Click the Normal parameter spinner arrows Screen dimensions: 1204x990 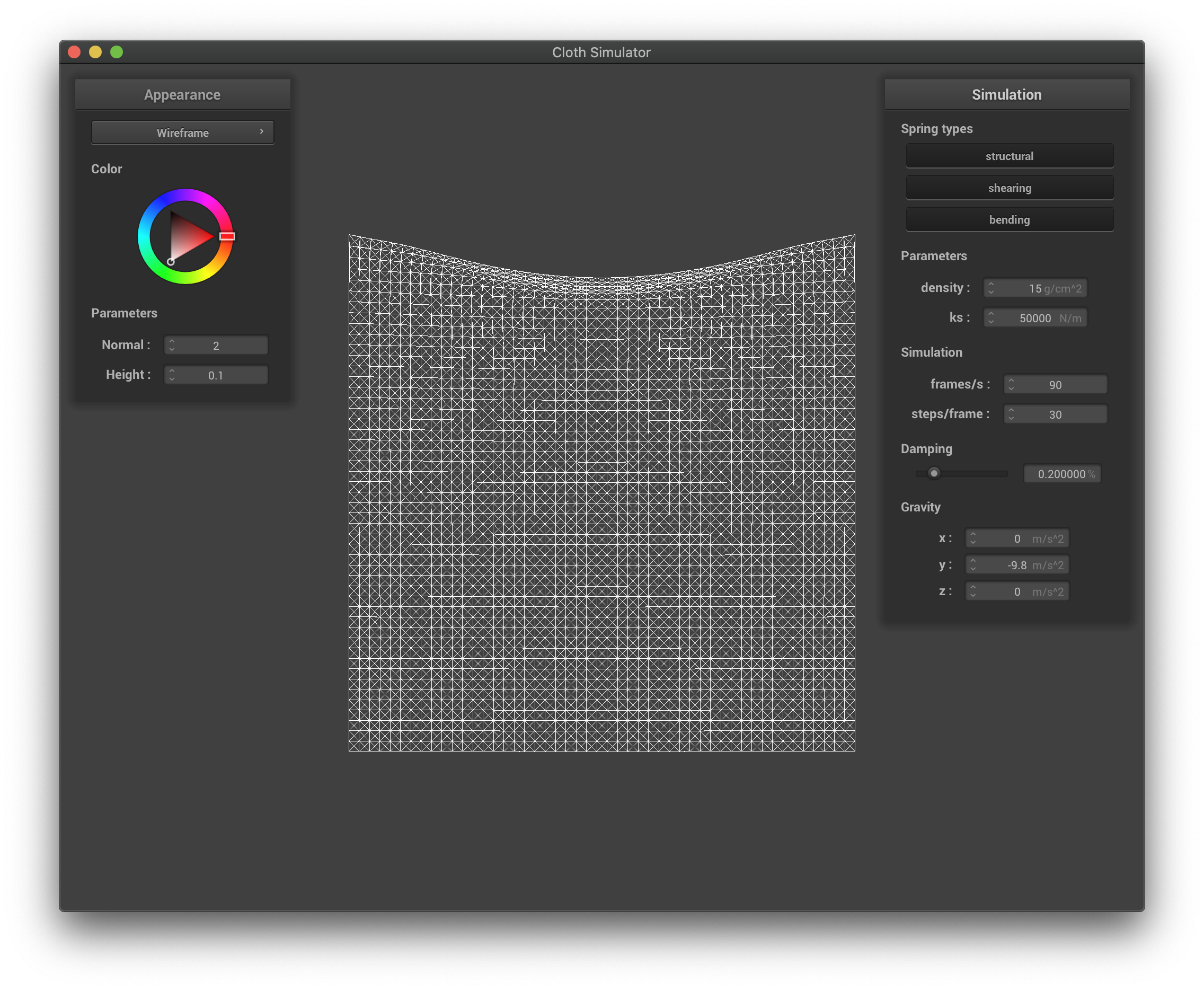[x=172, y=345]
